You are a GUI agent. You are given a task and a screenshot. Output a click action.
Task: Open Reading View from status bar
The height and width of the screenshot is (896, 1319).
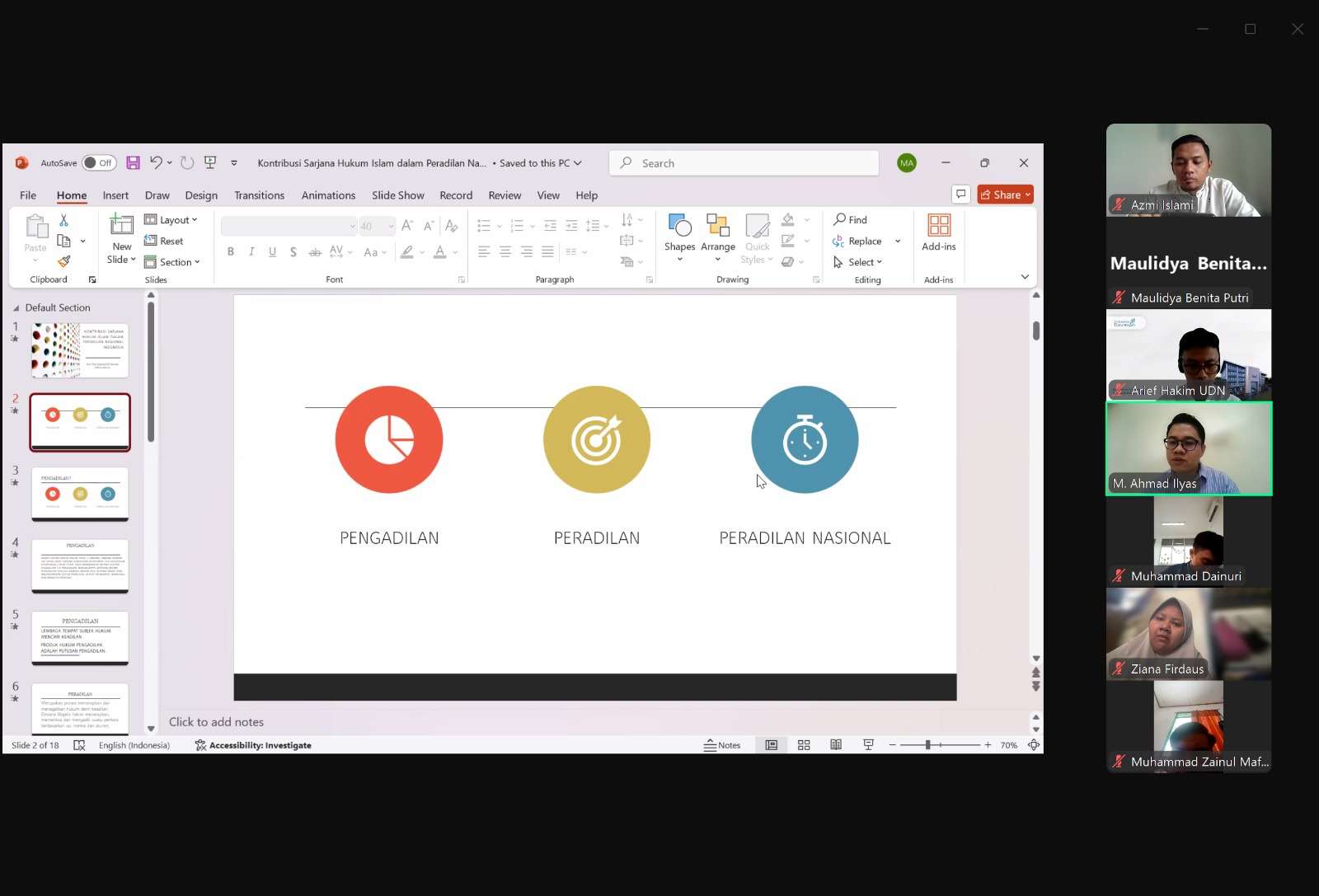836,745
